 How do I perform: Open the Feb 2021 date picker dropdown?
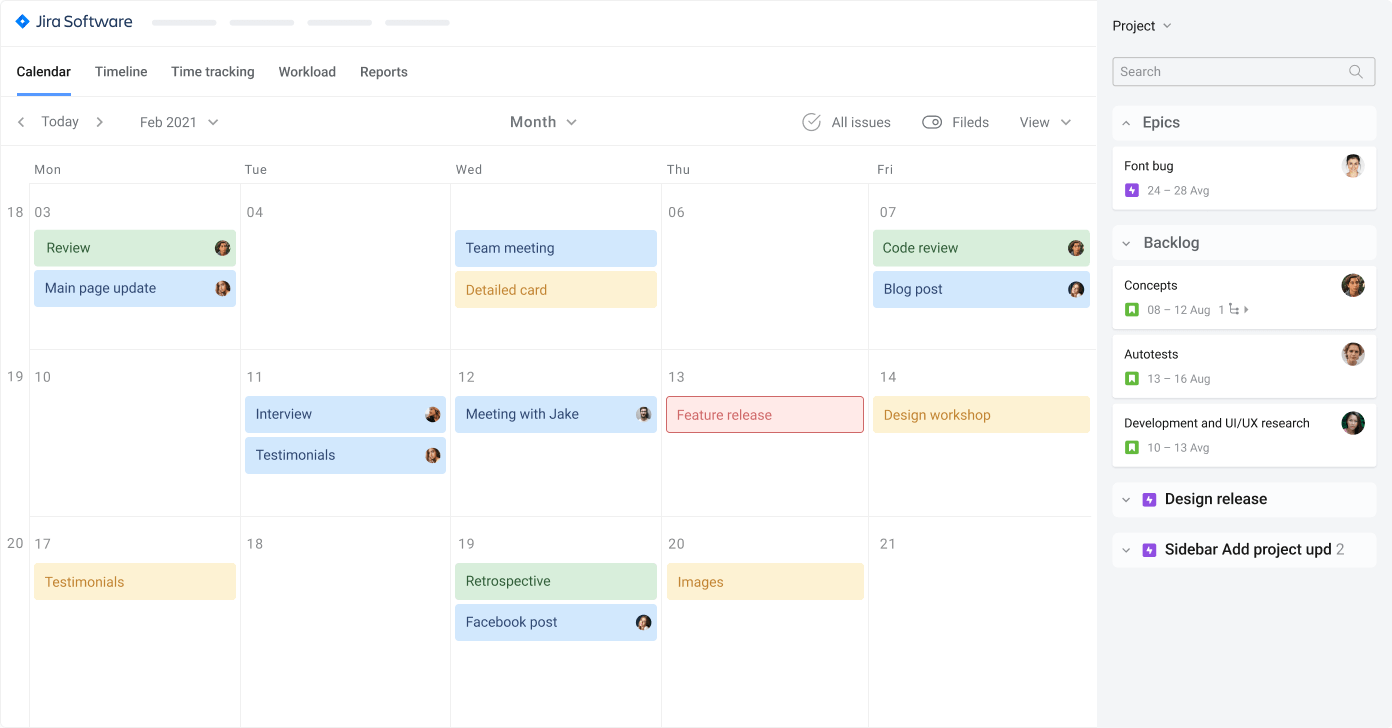click(178, 121)
